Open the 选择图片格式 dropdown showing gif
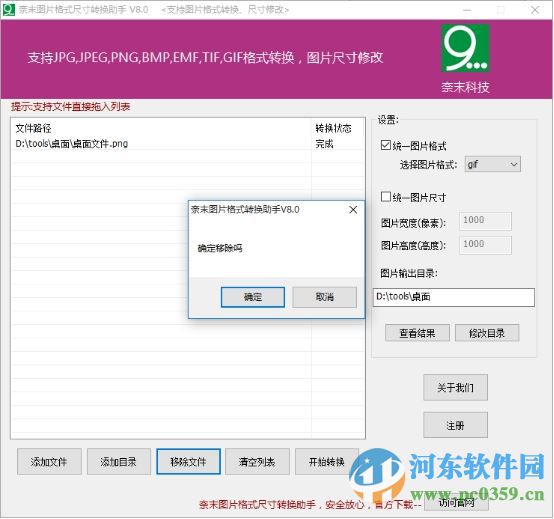Viewport: 554px width, 519px height. [x=493, y=164]
